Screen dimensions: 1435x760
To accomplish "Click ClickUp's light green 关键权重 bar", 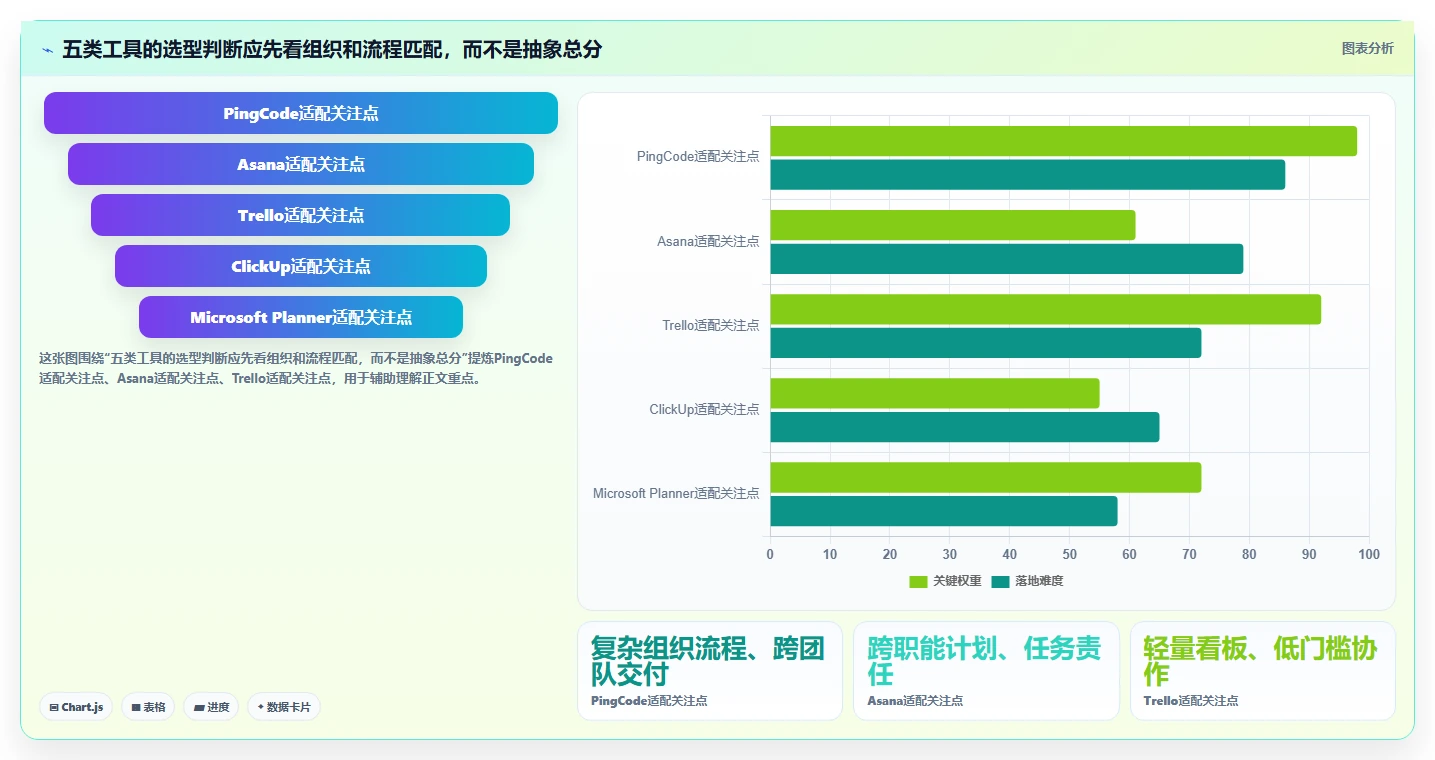I will [934, 393].
